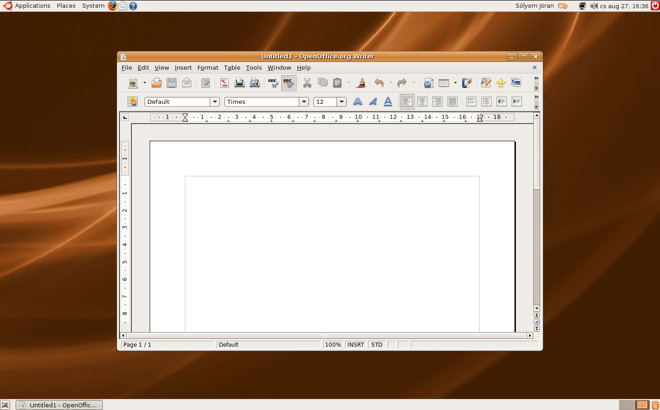
Task: Show Draw Functions icon
Action: (466, 83)
